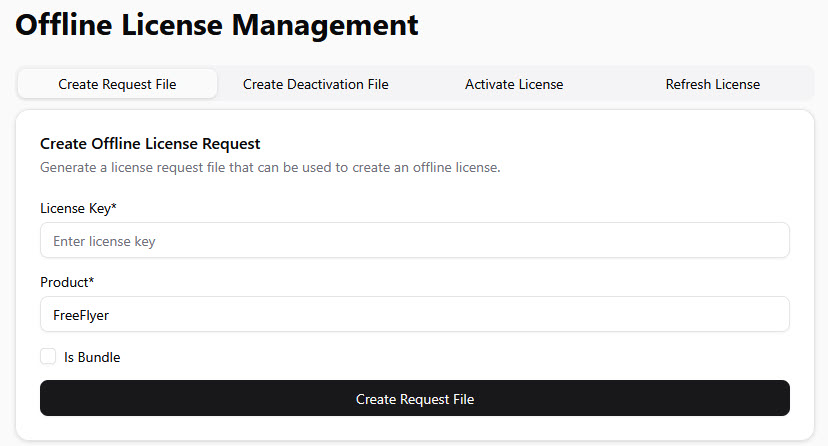828x446 pixels.
Task: Enable the Is Bundle checkbox
Action: click(x=48, y=357)
